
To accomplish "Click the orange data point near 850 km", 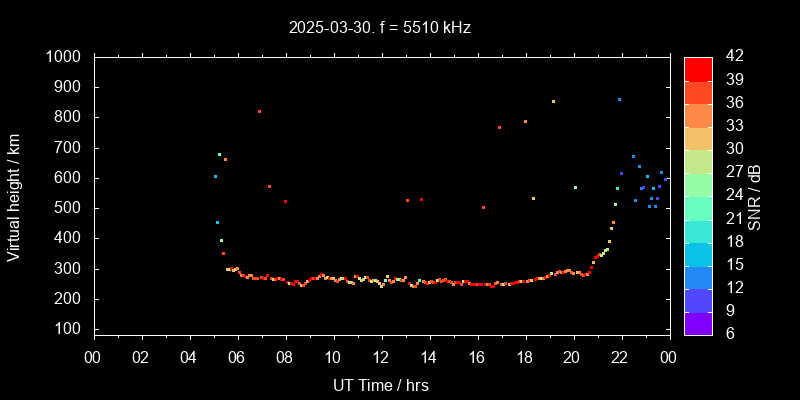I will pos(553,101).
